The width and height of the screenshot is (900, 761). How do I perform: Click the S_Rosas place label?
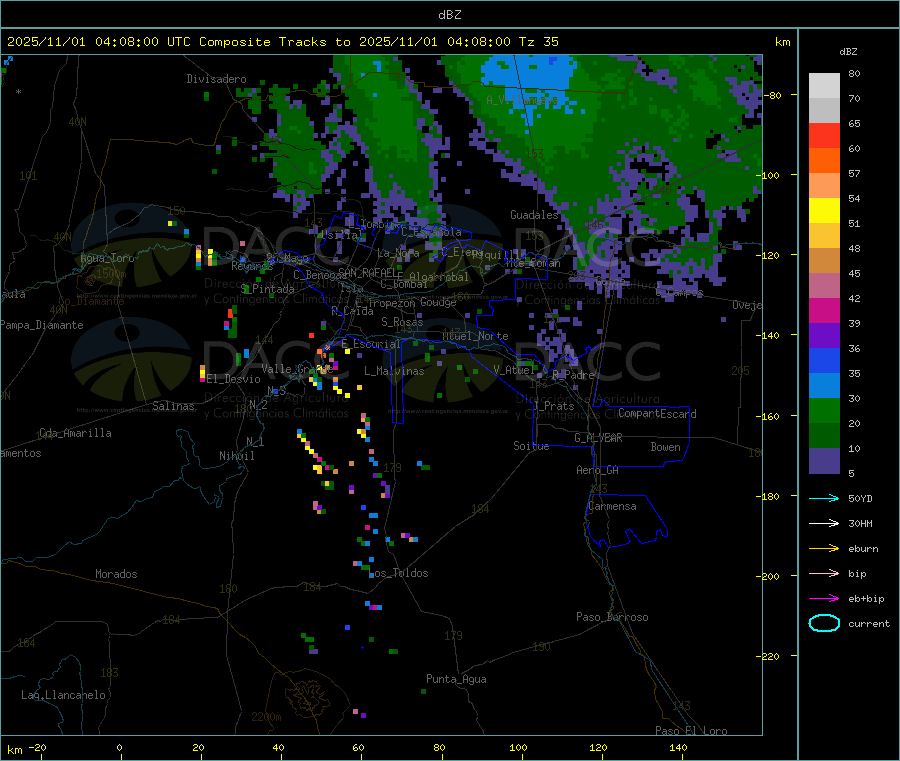pyautogui.click(x=402, y=322)
